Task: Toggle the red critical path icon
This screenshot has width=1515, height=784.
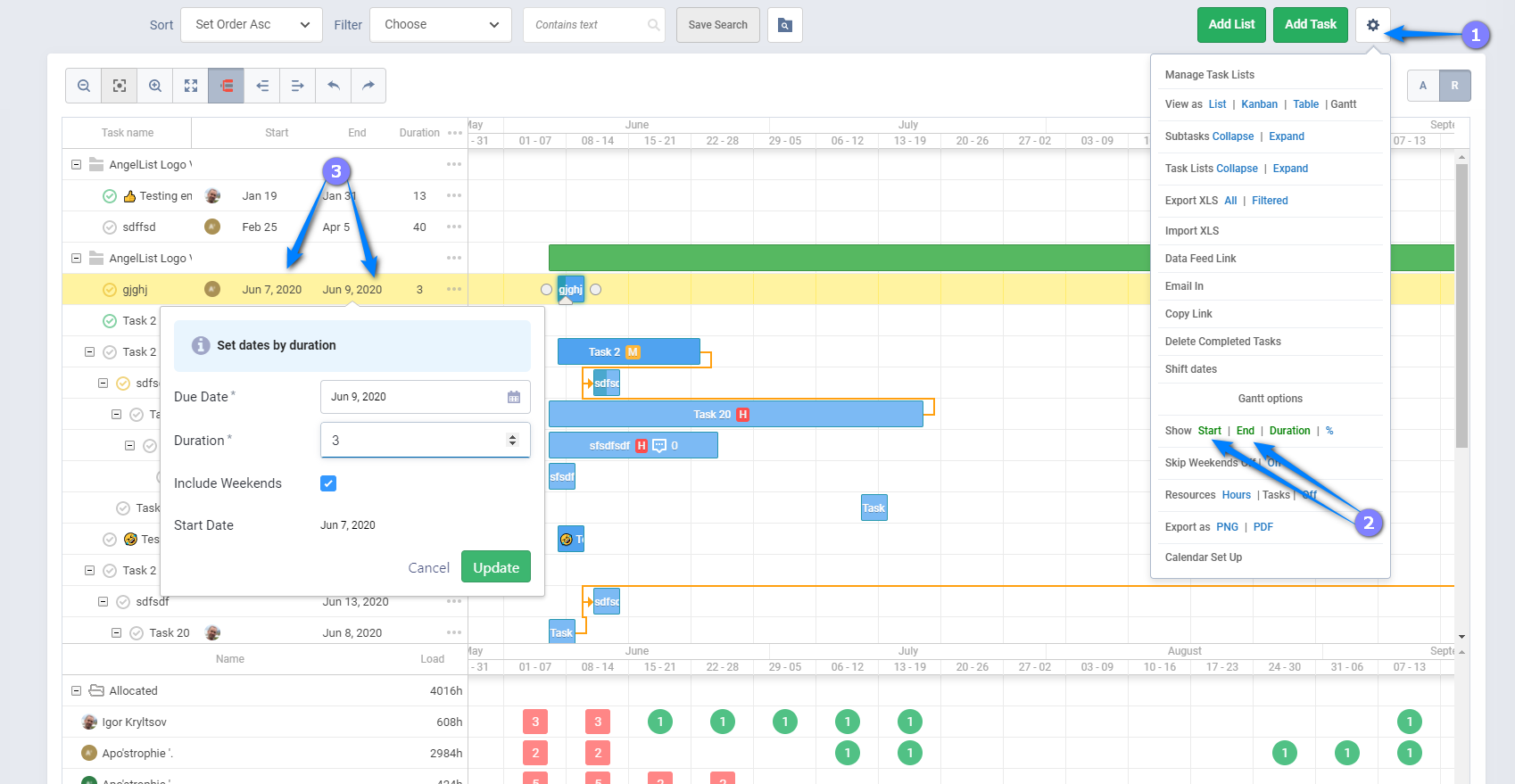Action: [x=227, y=86]
